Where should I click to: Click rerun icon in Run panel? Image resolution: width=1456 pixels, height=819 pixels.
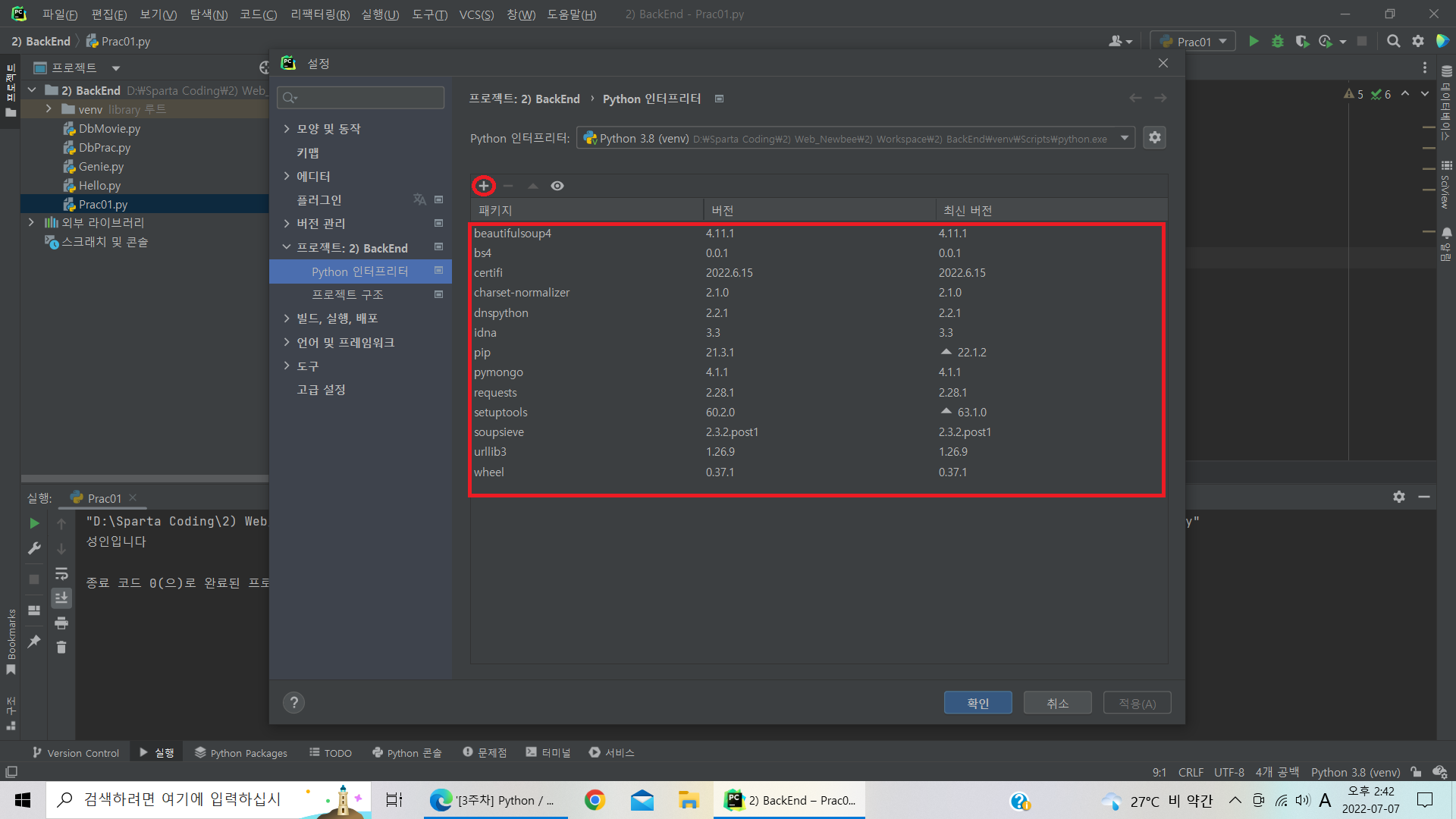click(34, 523)
